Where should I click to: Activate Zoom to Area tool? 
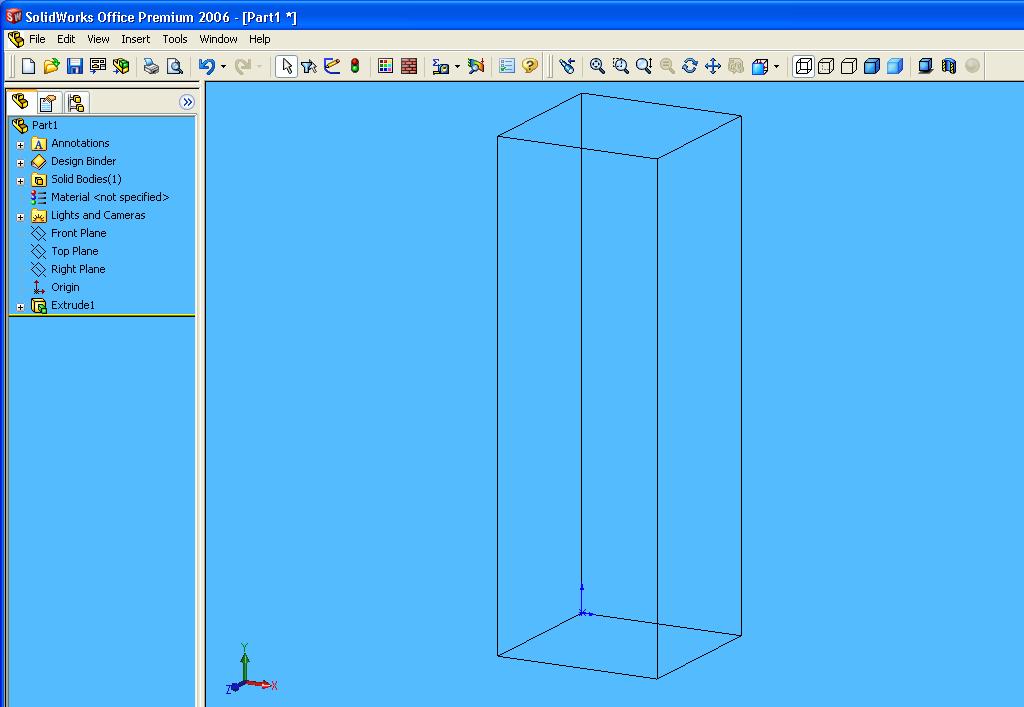(x=620, y=66)
